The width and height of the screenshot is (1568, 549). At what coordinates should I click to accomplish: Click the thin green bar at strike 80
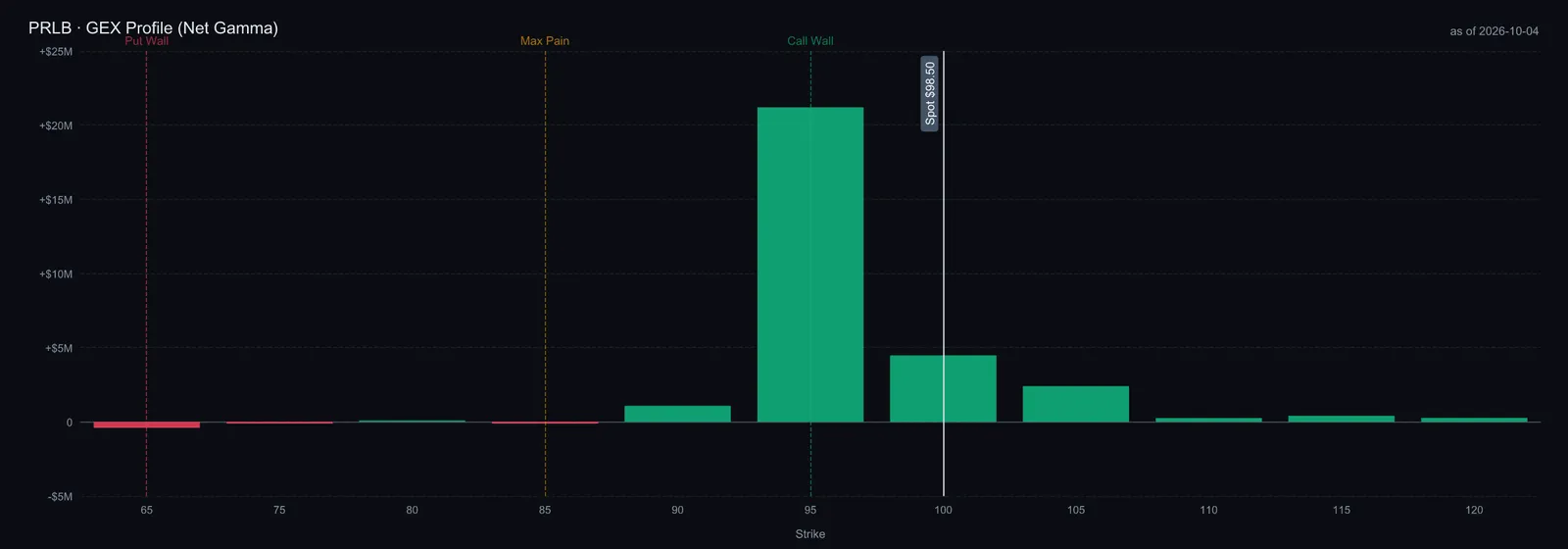pos(413,422)
